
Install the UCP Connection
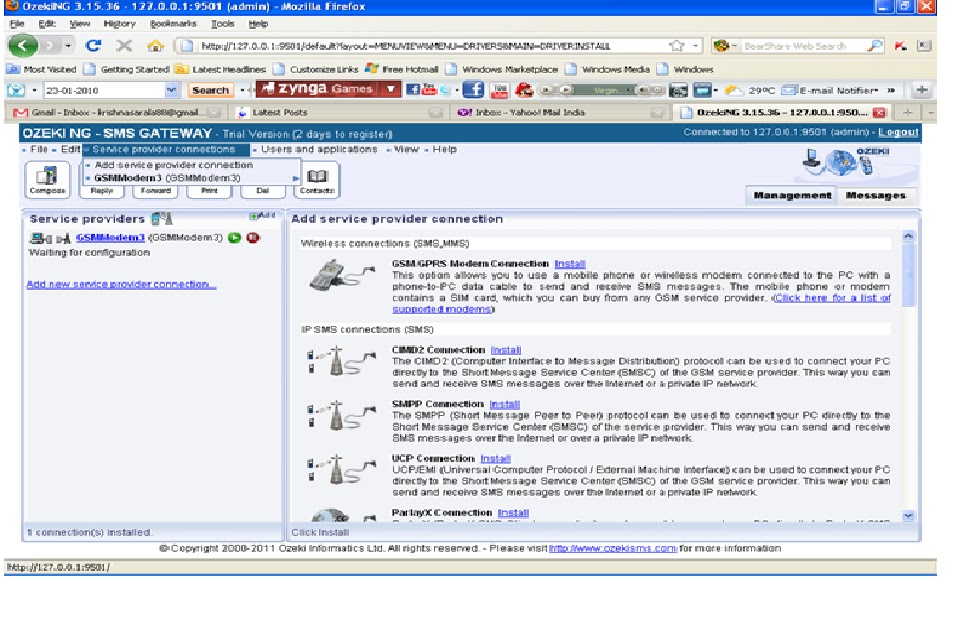tap(496, 458)
